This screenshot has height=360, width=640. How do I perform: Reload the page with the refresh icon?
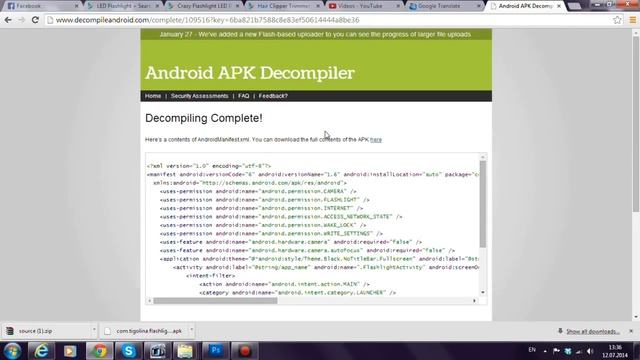pyautogui.click(x=35, y=20)
